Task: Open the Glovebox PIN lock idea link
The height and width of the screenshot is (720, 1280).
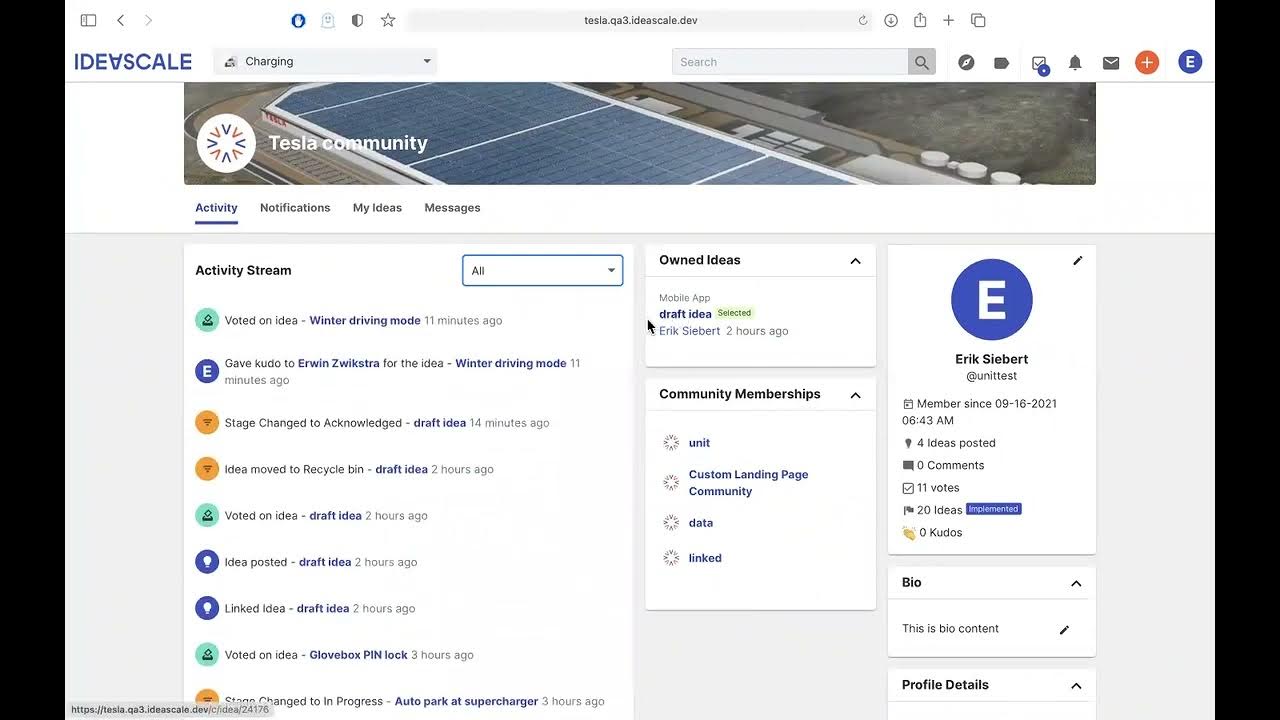Action: click(x=358, y=655)
